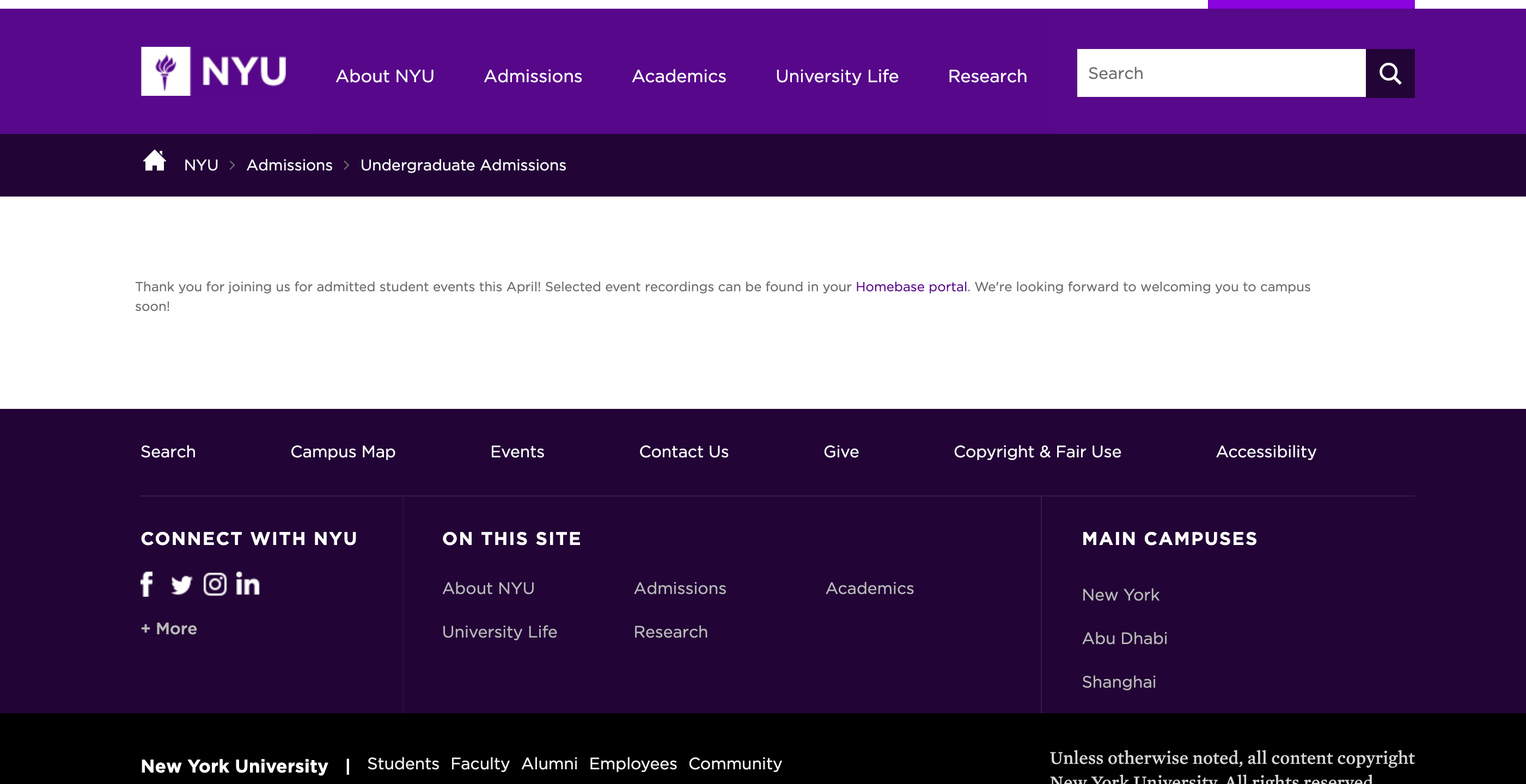
Task: Open the Accessibility footer link
Action: tap(1266, 452)
